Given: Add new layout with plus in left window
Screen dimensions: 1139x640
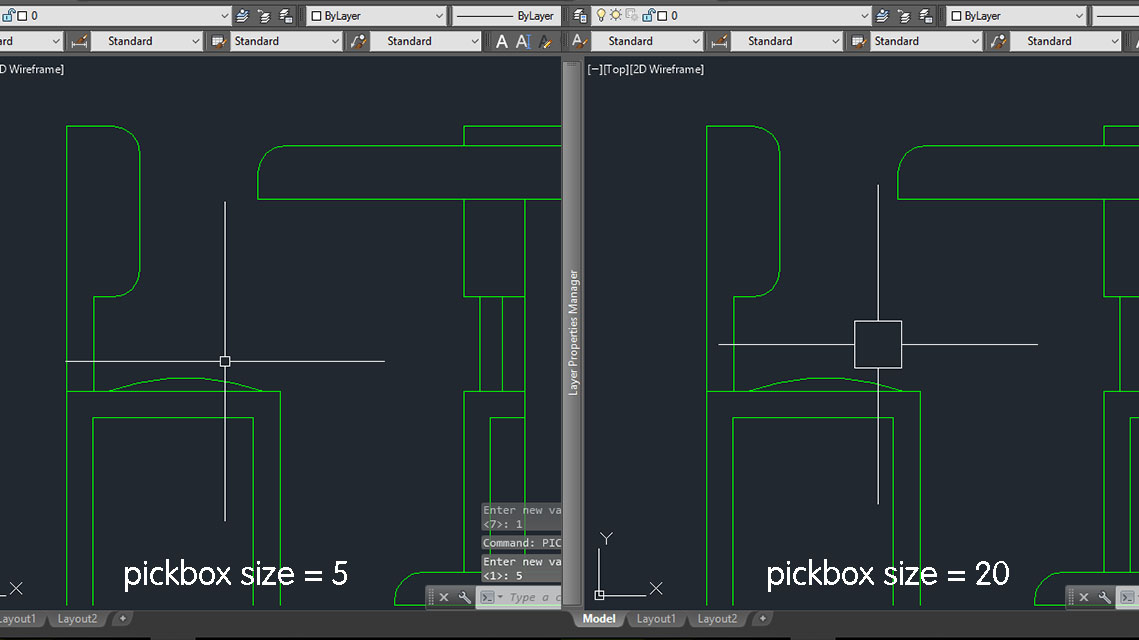Looking at the screenshot, I should click(x=123, y=619).
